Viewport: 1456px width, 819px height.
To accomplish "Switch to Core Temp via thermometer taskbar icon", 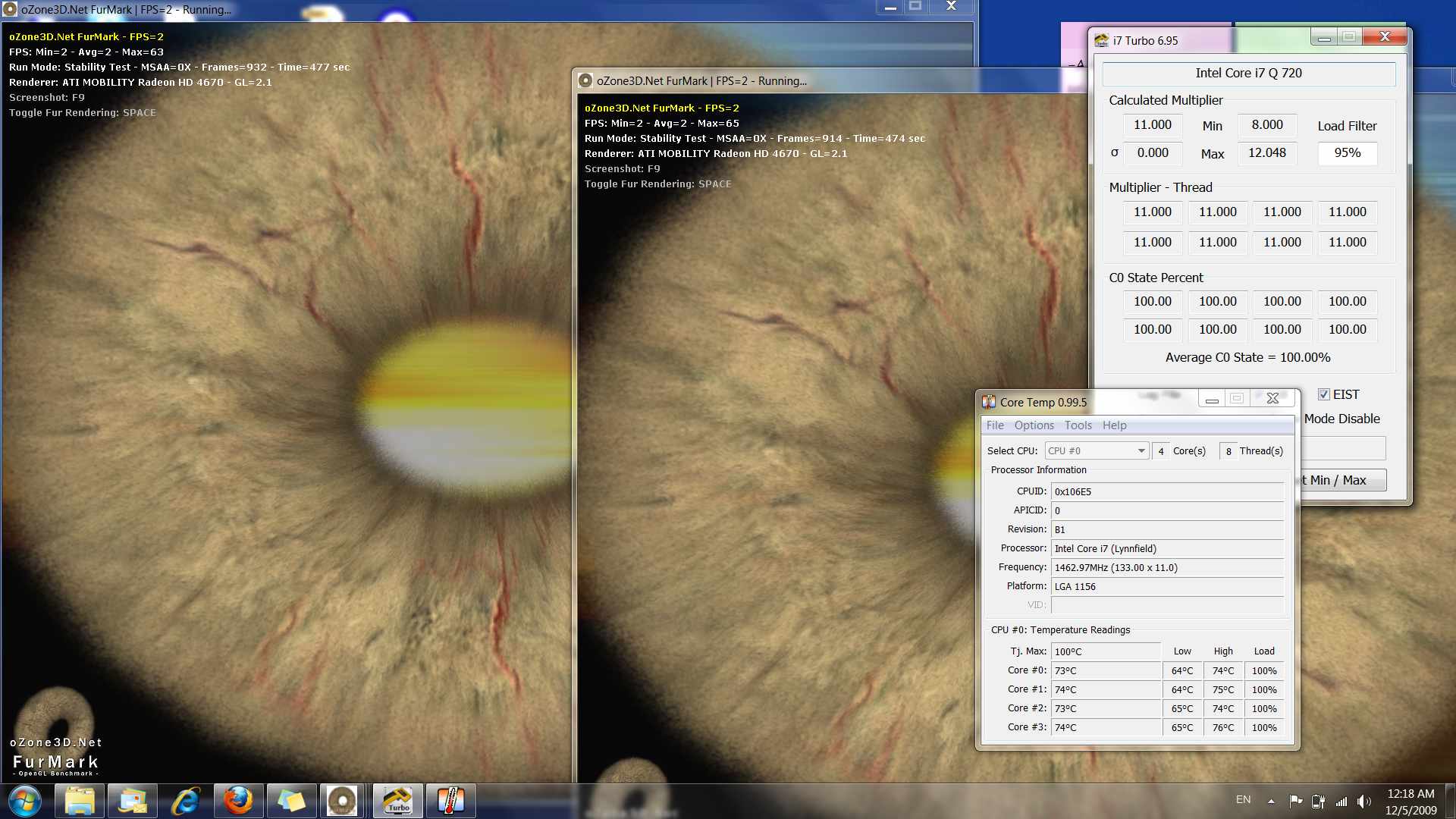I will tap(450, 801).
